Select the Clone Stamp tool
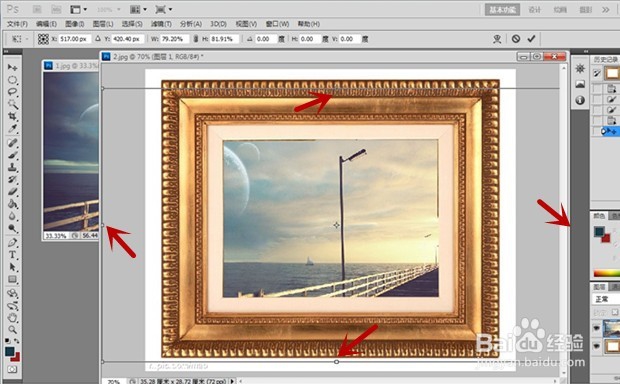Viewport: 620px width, 384px height. [12, 167]
